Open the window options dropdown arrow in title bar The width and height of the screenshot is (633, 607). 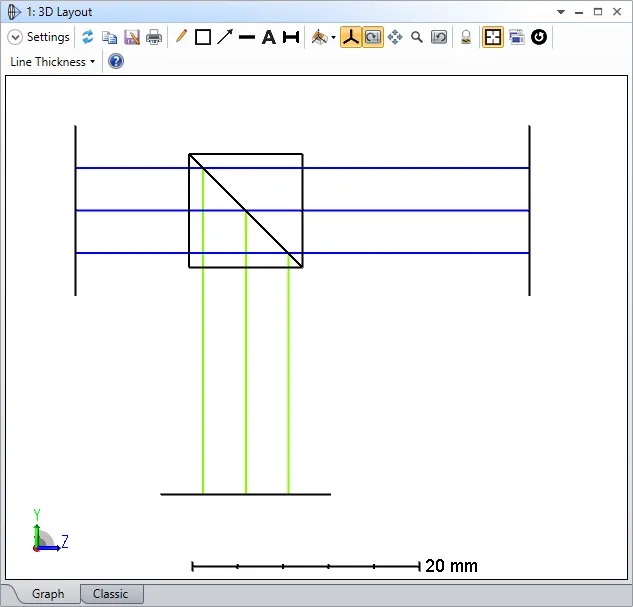[561, 12]
